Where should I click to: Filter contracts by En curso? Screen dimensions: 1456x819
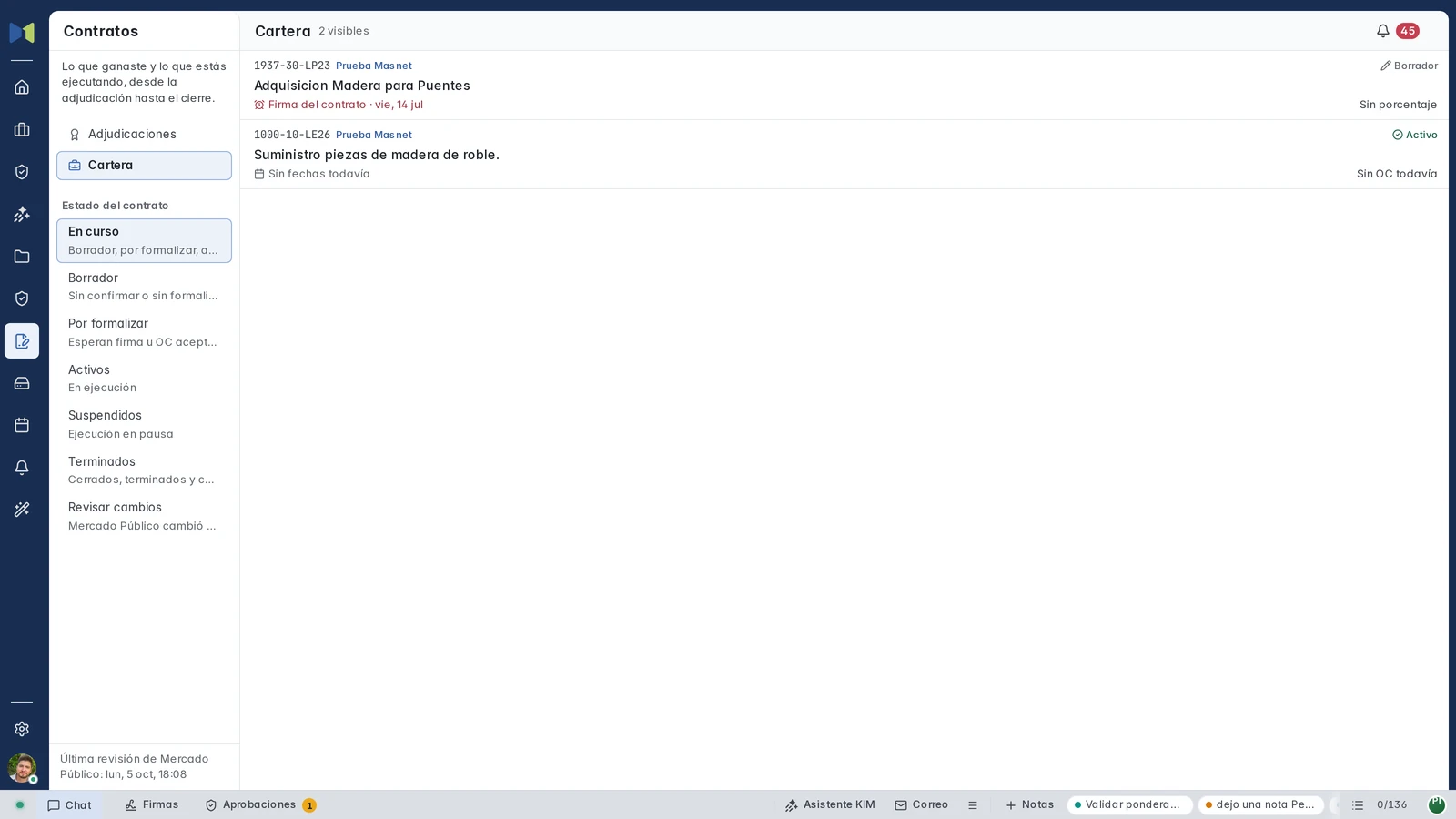click(x=144, y=241)
